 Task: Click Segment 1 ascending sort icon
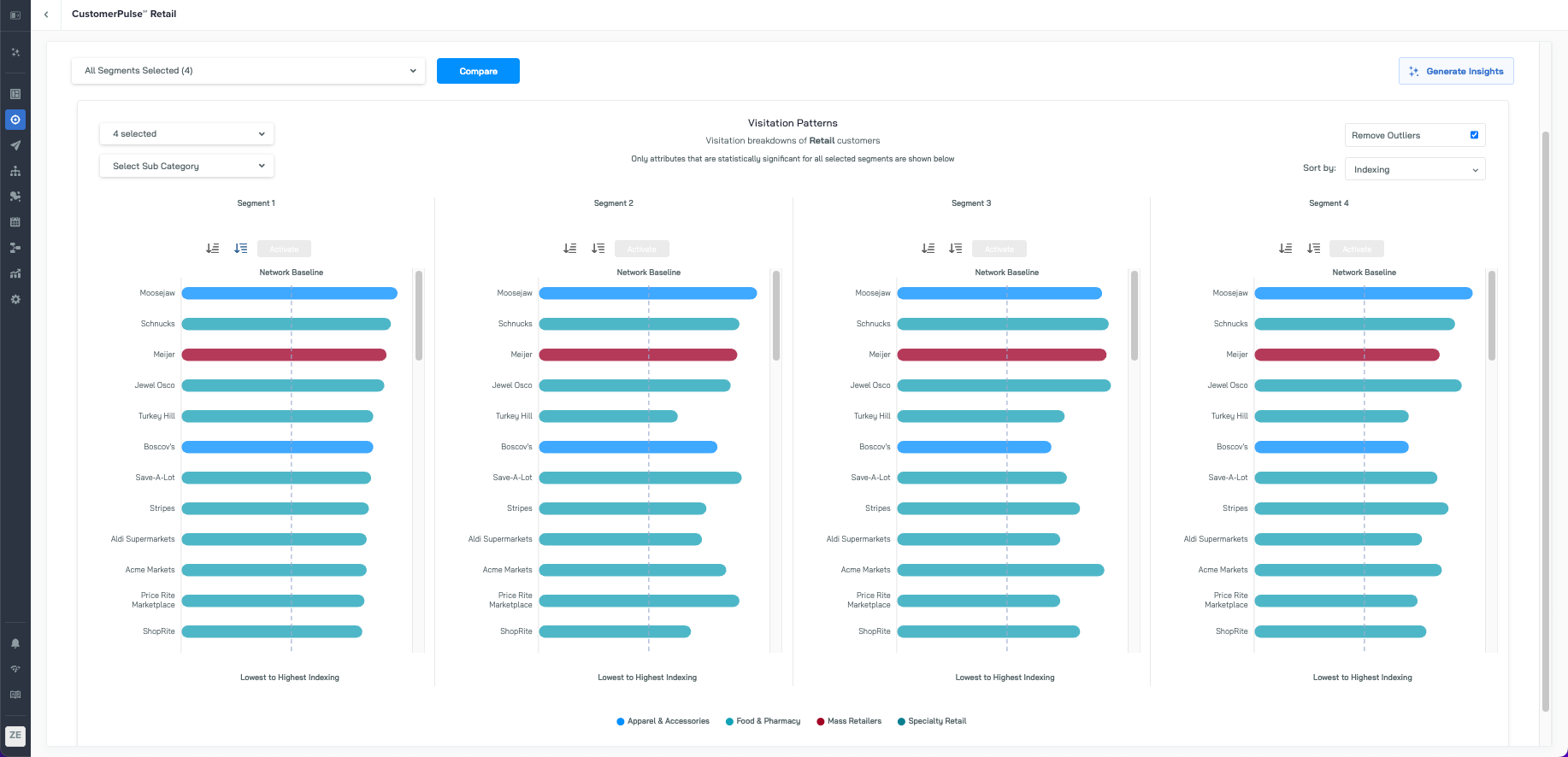pos(213,249)
